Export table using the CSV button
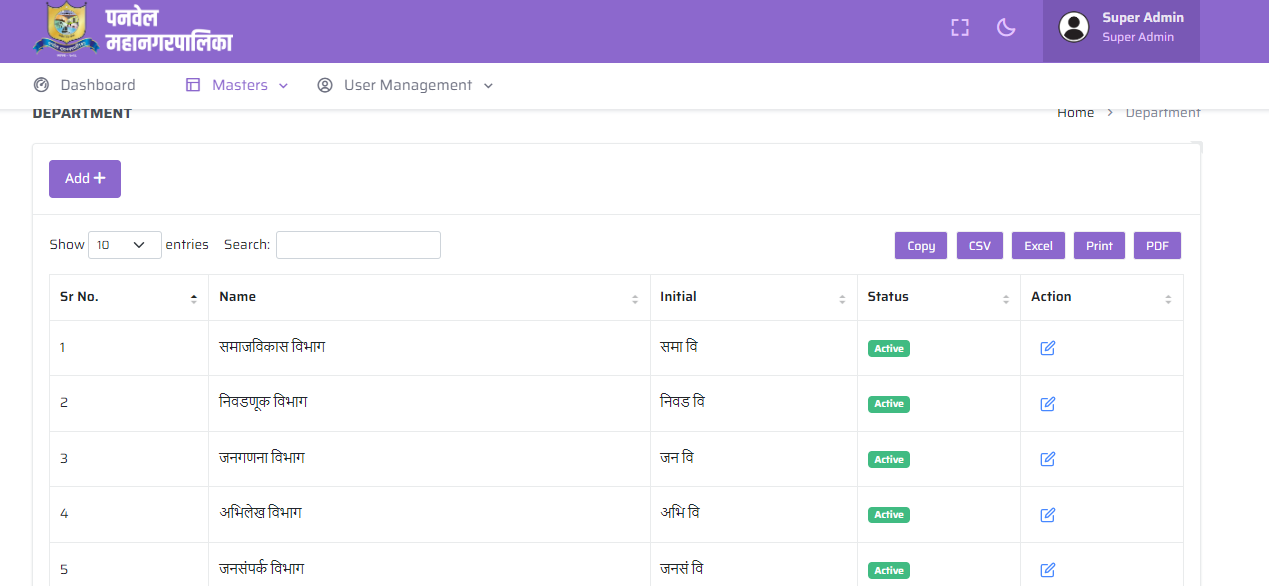This screenshot has height=586, width=1269. [x=979, y=246]
